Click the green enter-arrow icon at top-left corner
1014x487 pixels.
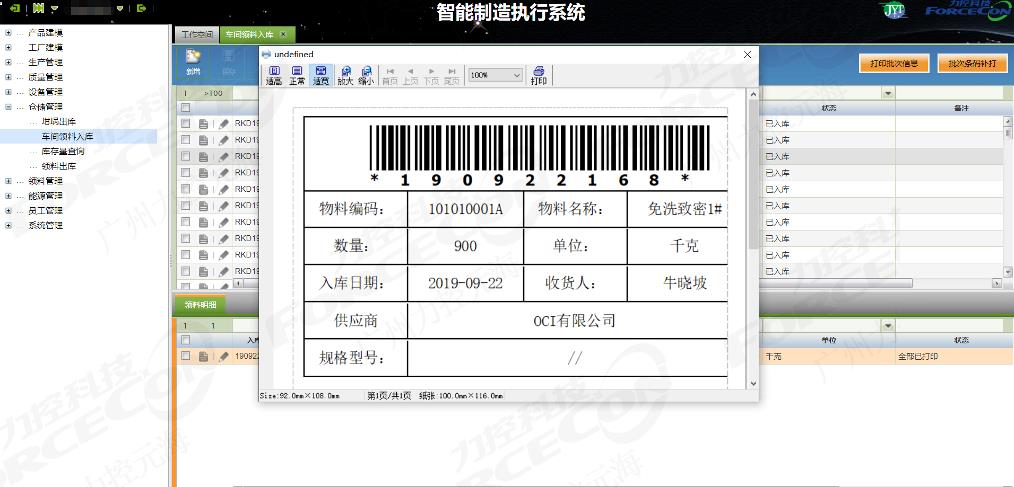[15, 8]
